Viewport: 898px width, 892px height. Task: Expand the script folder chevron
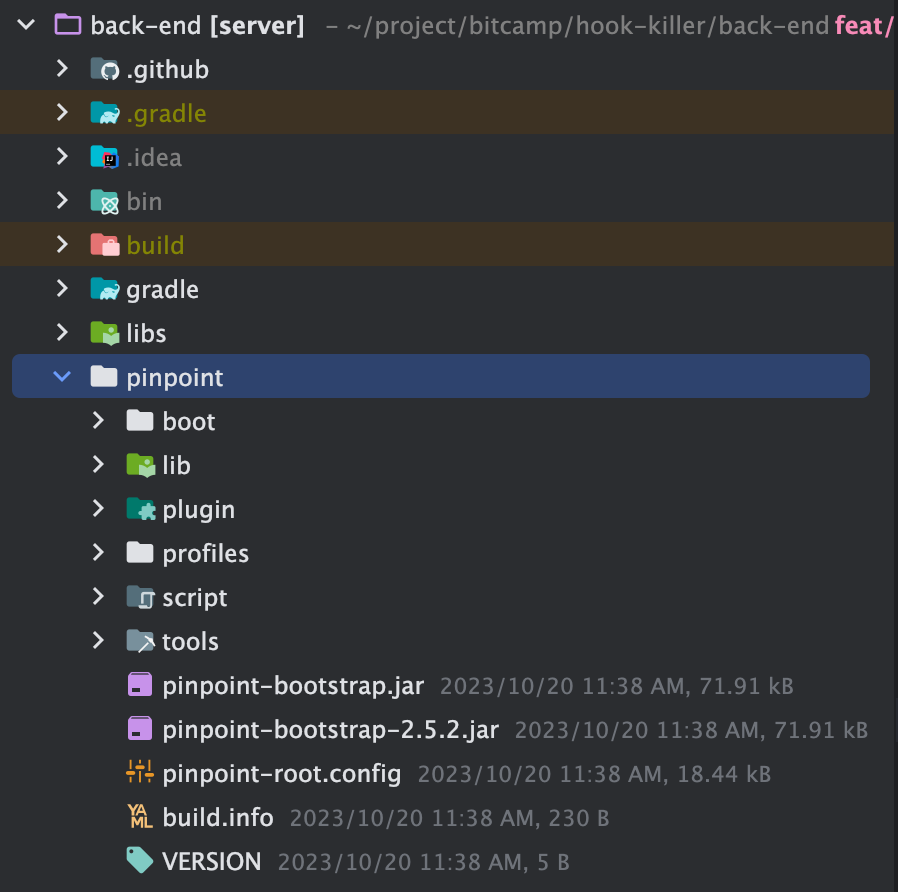99,597
